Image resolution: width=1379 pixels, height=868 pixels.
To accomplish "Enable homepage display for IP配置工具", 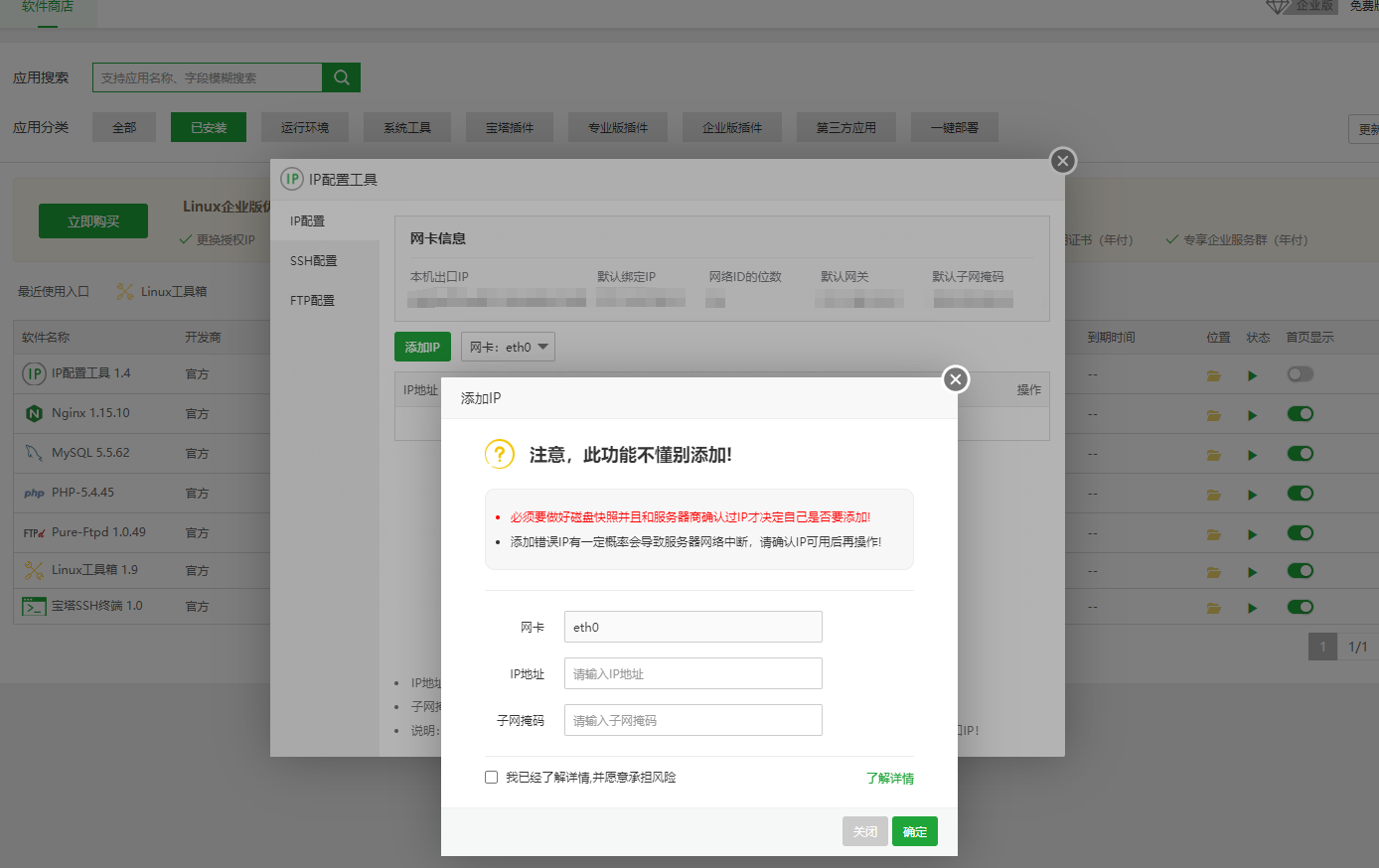I will pyautogui.click(x=1300, y=374).
